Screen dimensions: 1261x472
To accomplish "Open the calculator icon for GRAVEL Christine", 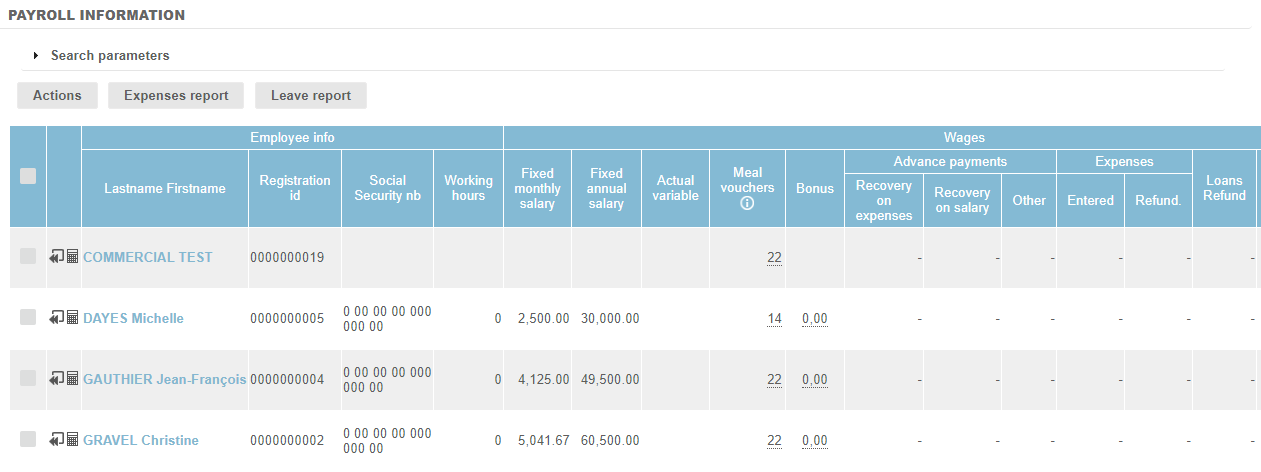I will pos(72,440).
